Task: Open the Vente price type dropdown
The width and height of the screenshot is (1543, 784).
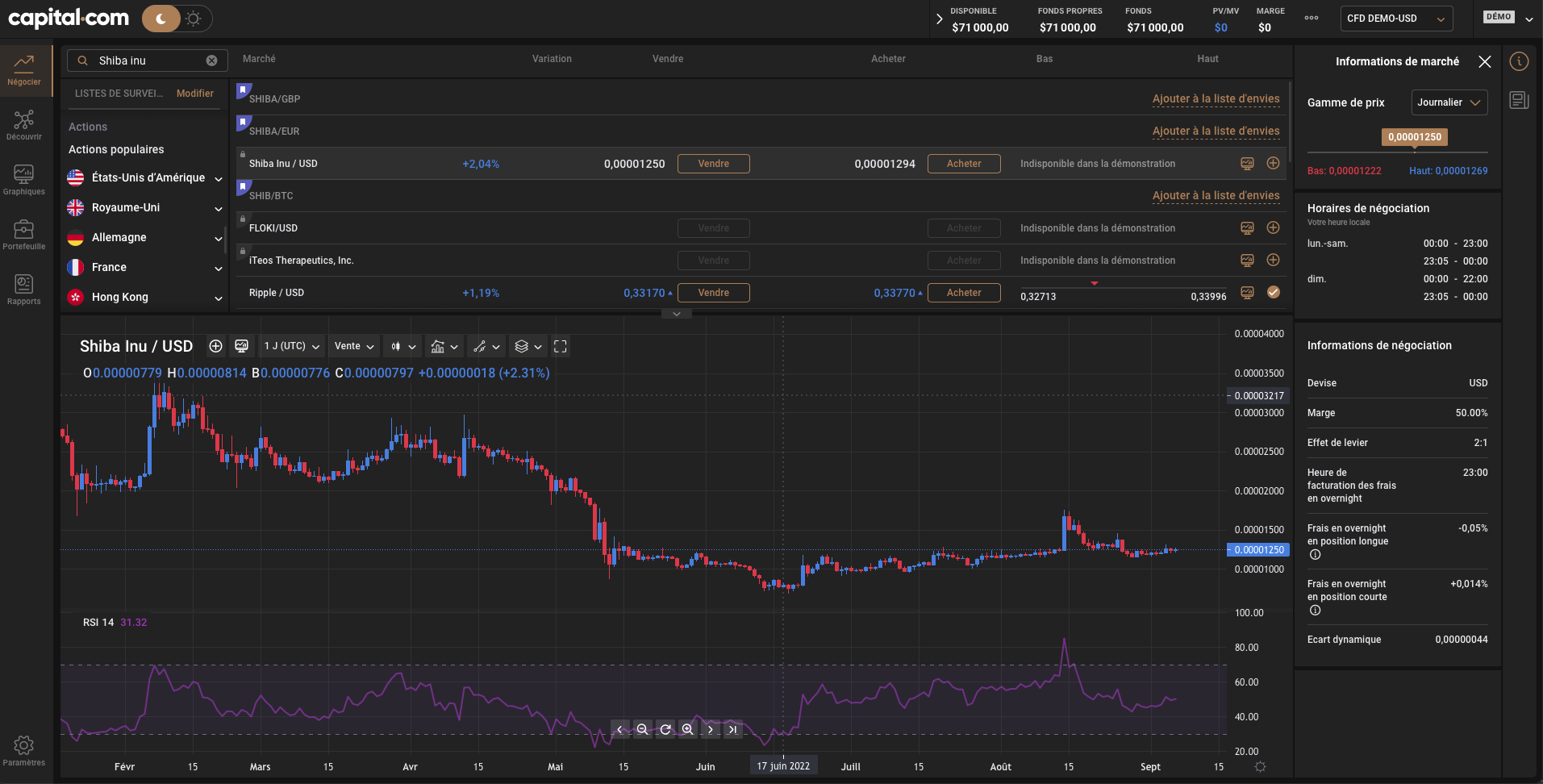Action: pyautogui.click(x=354, y=346)
